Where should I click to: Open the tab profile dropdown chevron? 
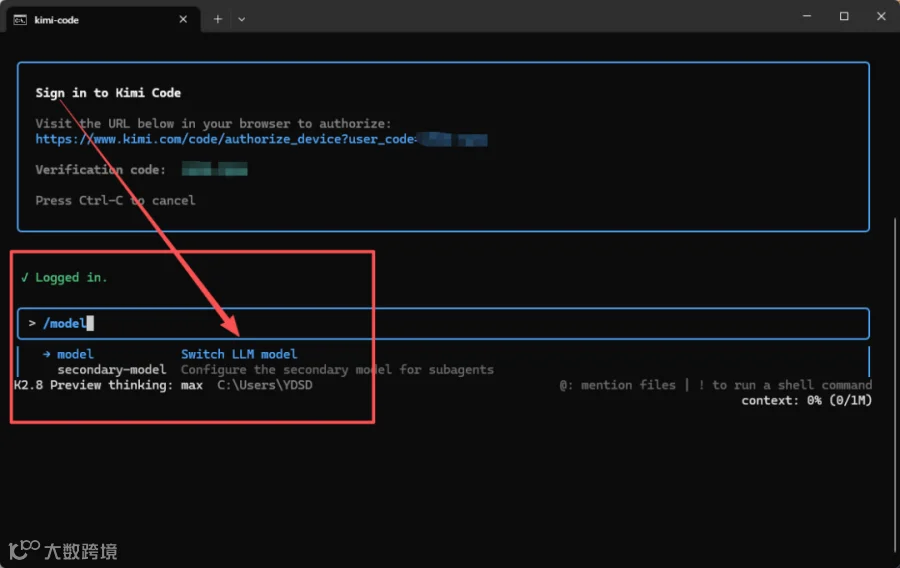242,20
